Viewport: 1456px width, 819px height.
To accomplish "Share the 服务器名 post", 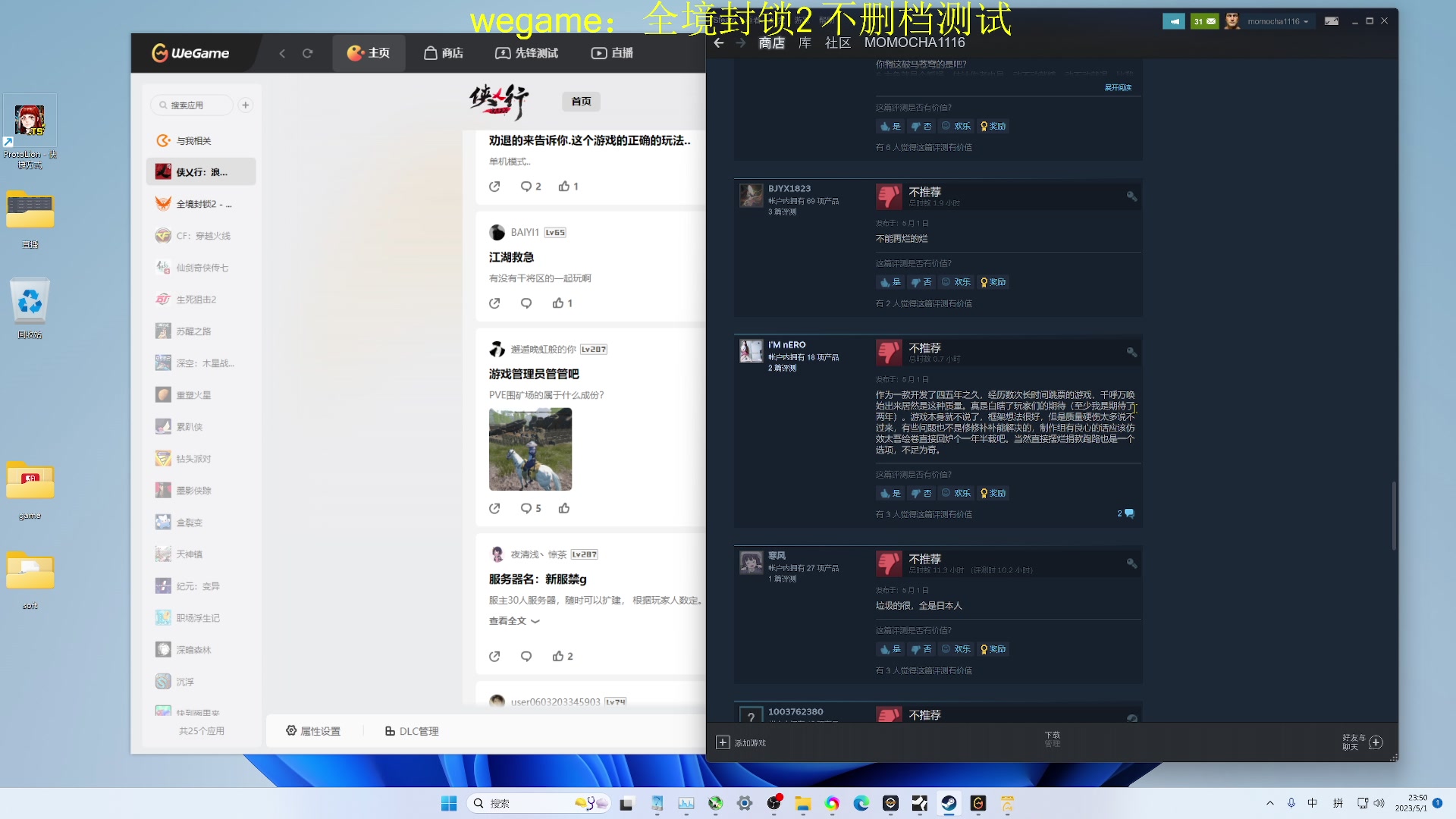I will 494,657.
